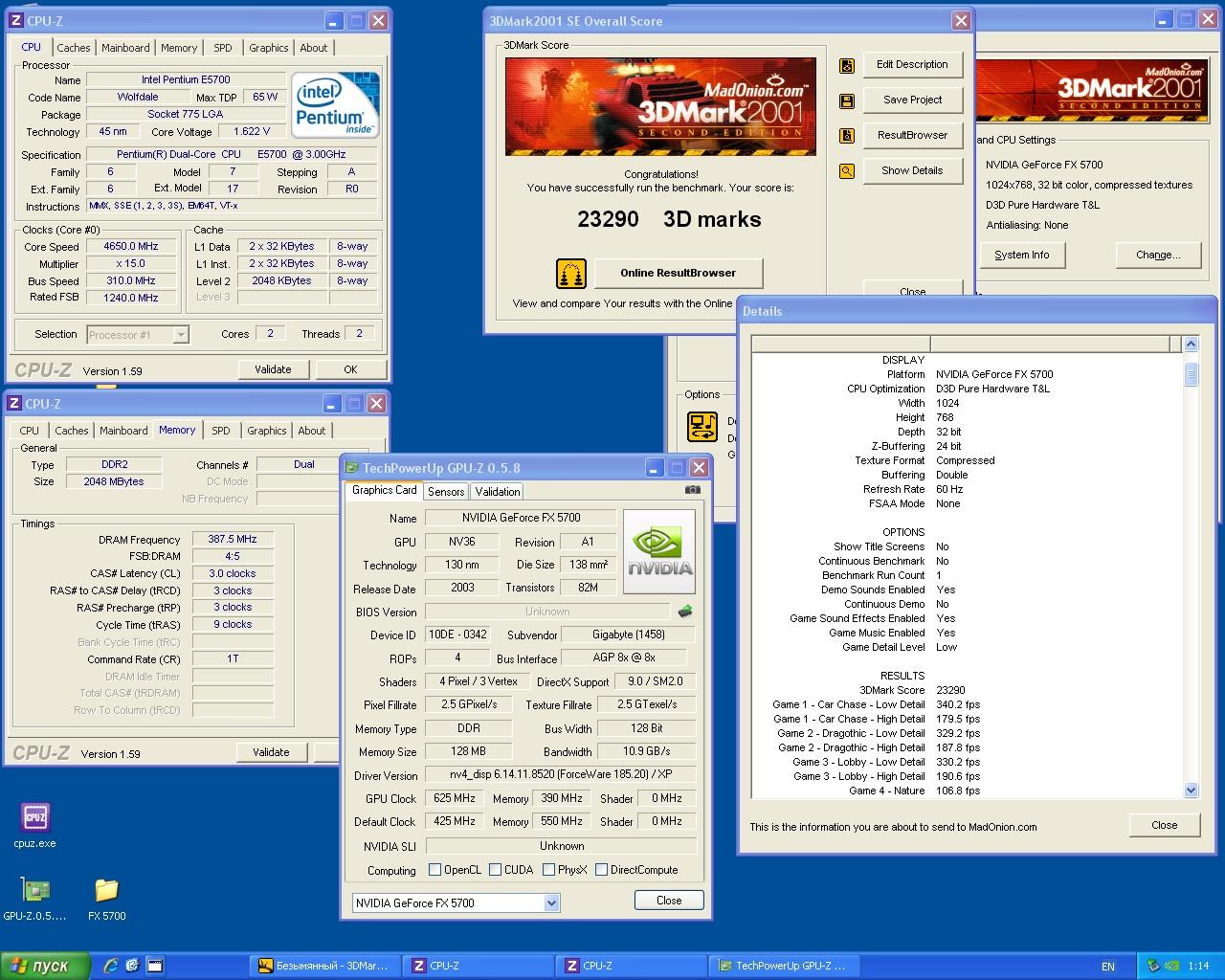
Task: Click the GPU Clock value 625 MHz
Action: click(x=455, y=798)
